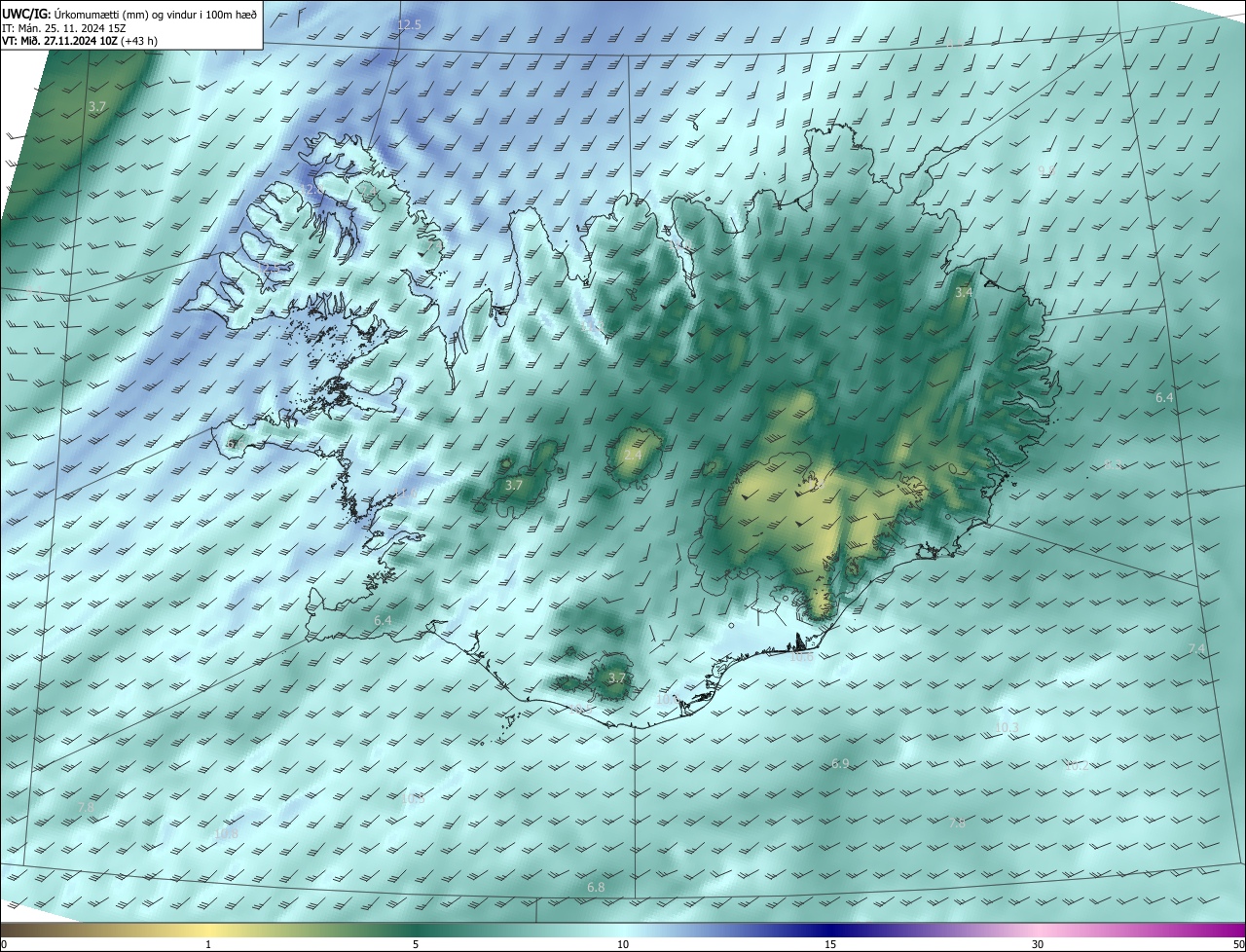Click the 1 tick label on the colorbar
The width and height of the screenshot is (1246, 952).
pos(208,944)
